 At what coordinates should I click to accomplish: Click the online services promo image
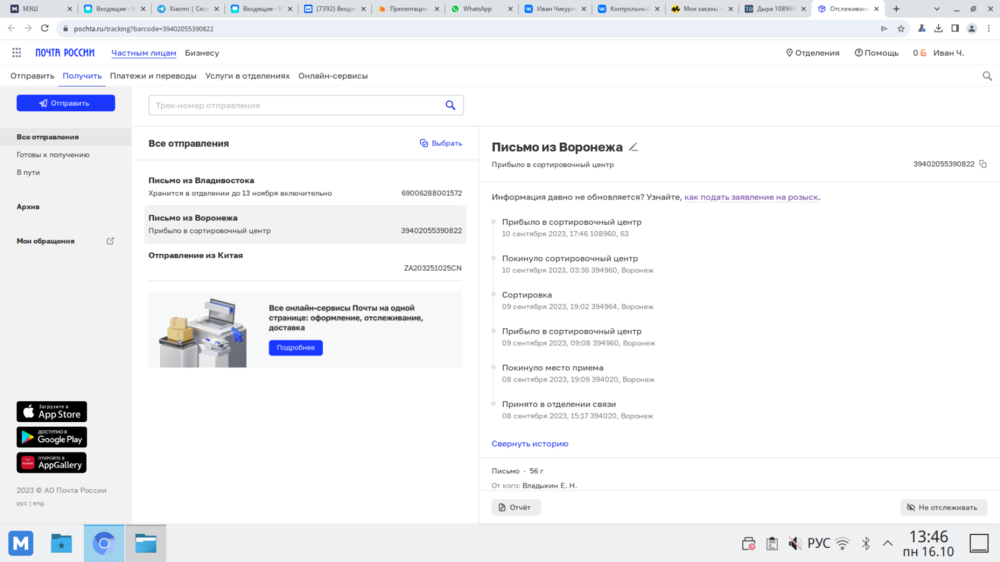coord(202,331)
